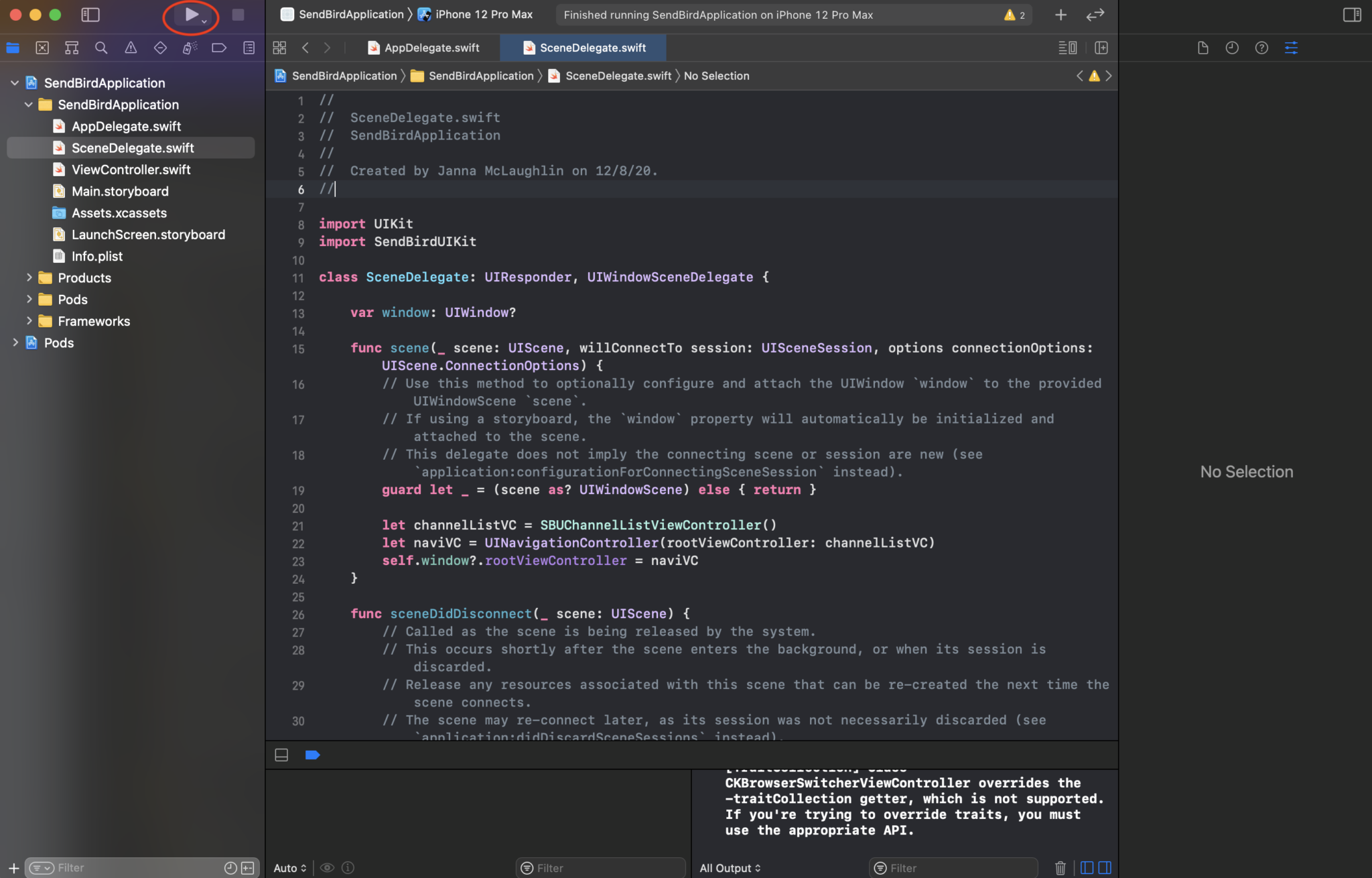Collapse the SendBirdApplication group folder
Viewport: 1372px width, 878px height.
pos(28,105)
